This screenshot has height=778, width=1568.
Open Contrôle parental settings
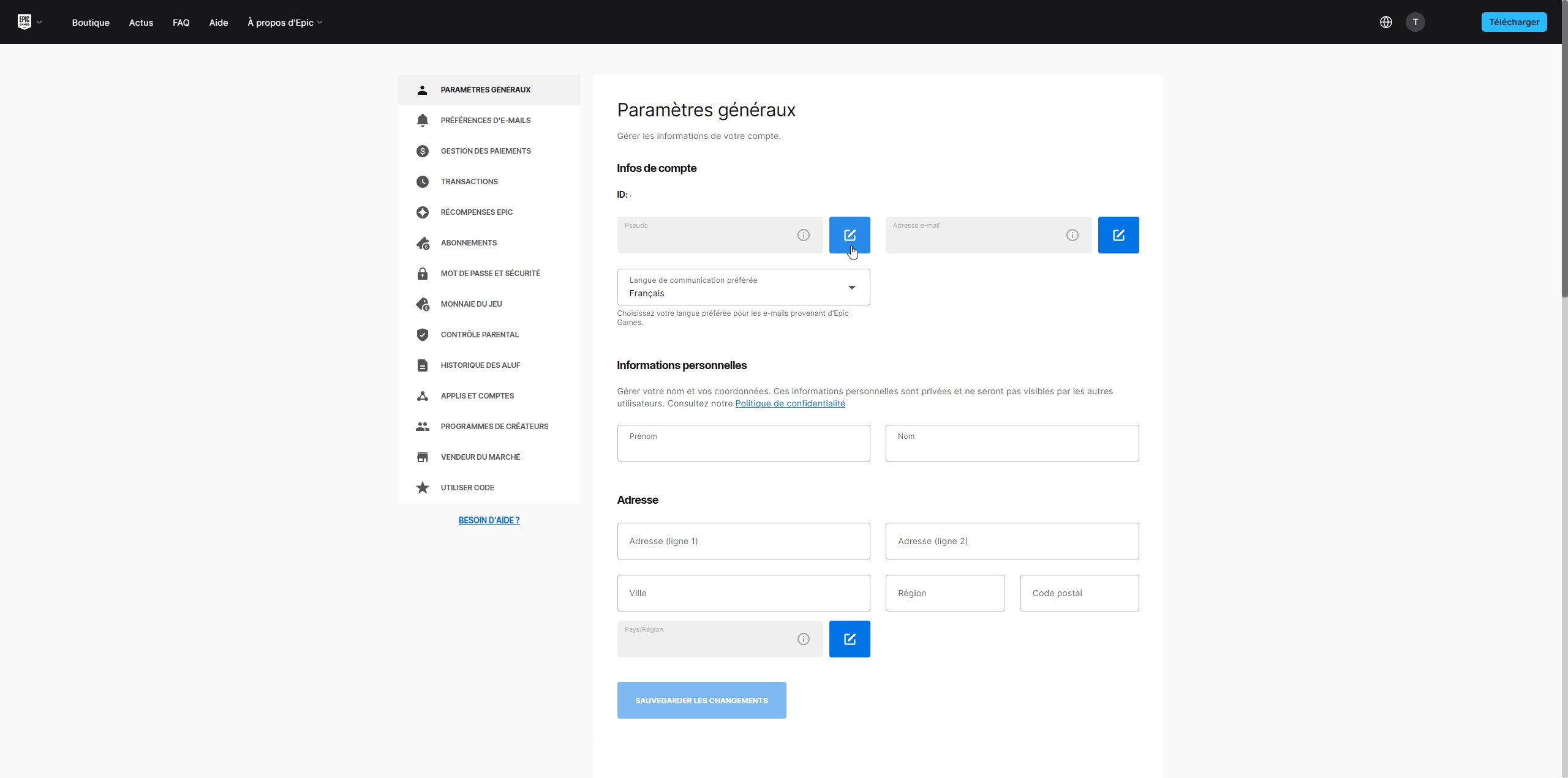click(479, 335)
